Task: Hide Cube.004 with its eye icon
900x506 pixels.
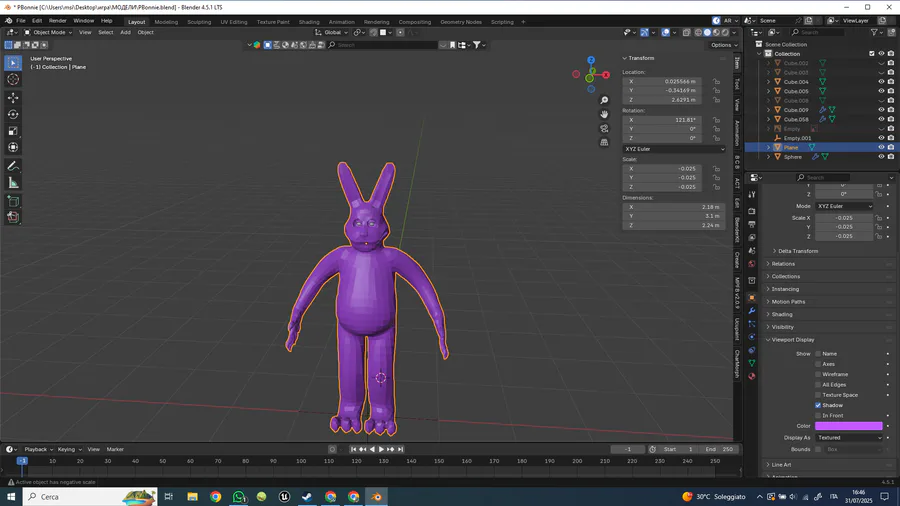Action: (x=881, y=82)
